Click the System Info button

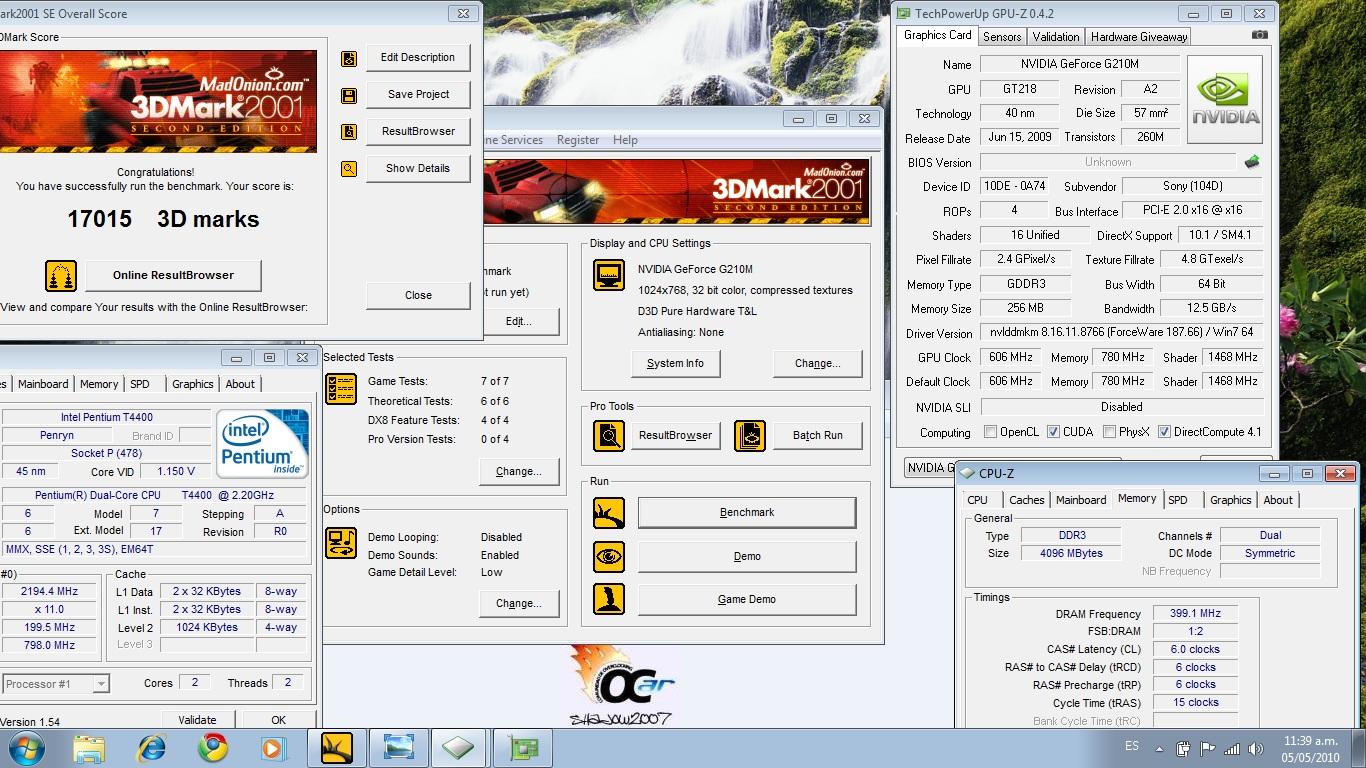[675, 363]
